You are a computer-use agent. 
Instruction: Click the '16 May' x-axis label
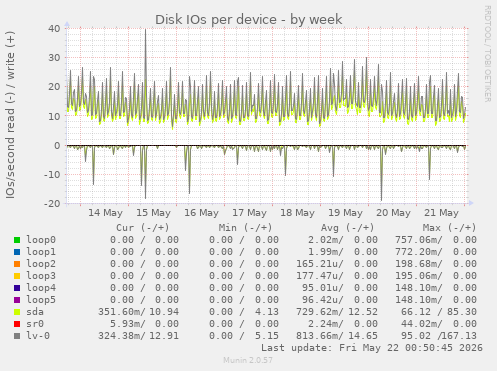click(x=202, y=213)
